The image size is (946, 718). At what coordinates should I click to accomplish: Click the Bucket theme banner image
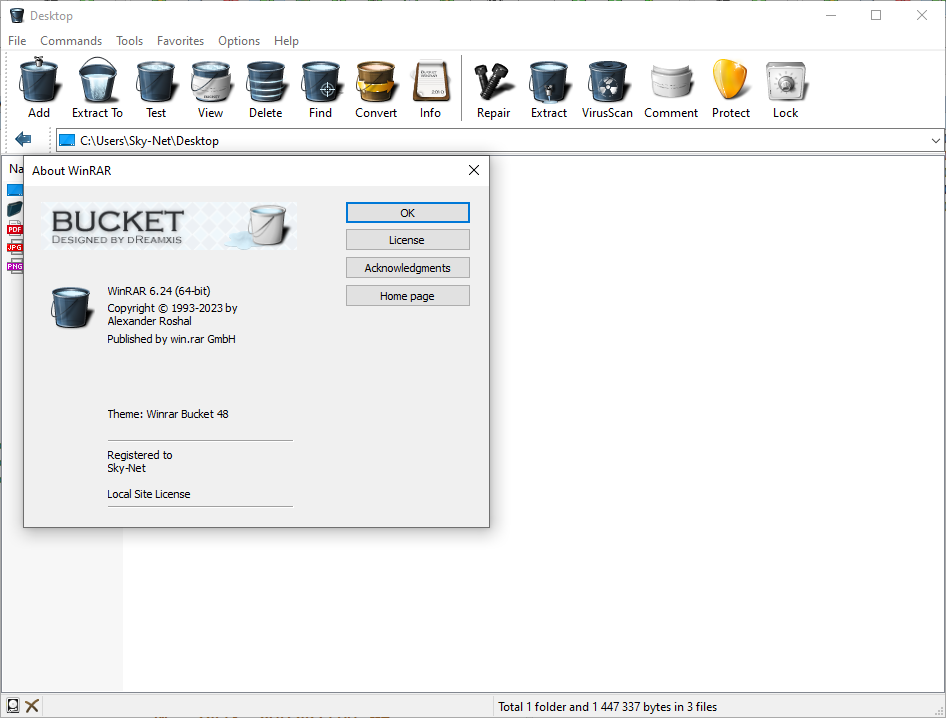[170, 226]
